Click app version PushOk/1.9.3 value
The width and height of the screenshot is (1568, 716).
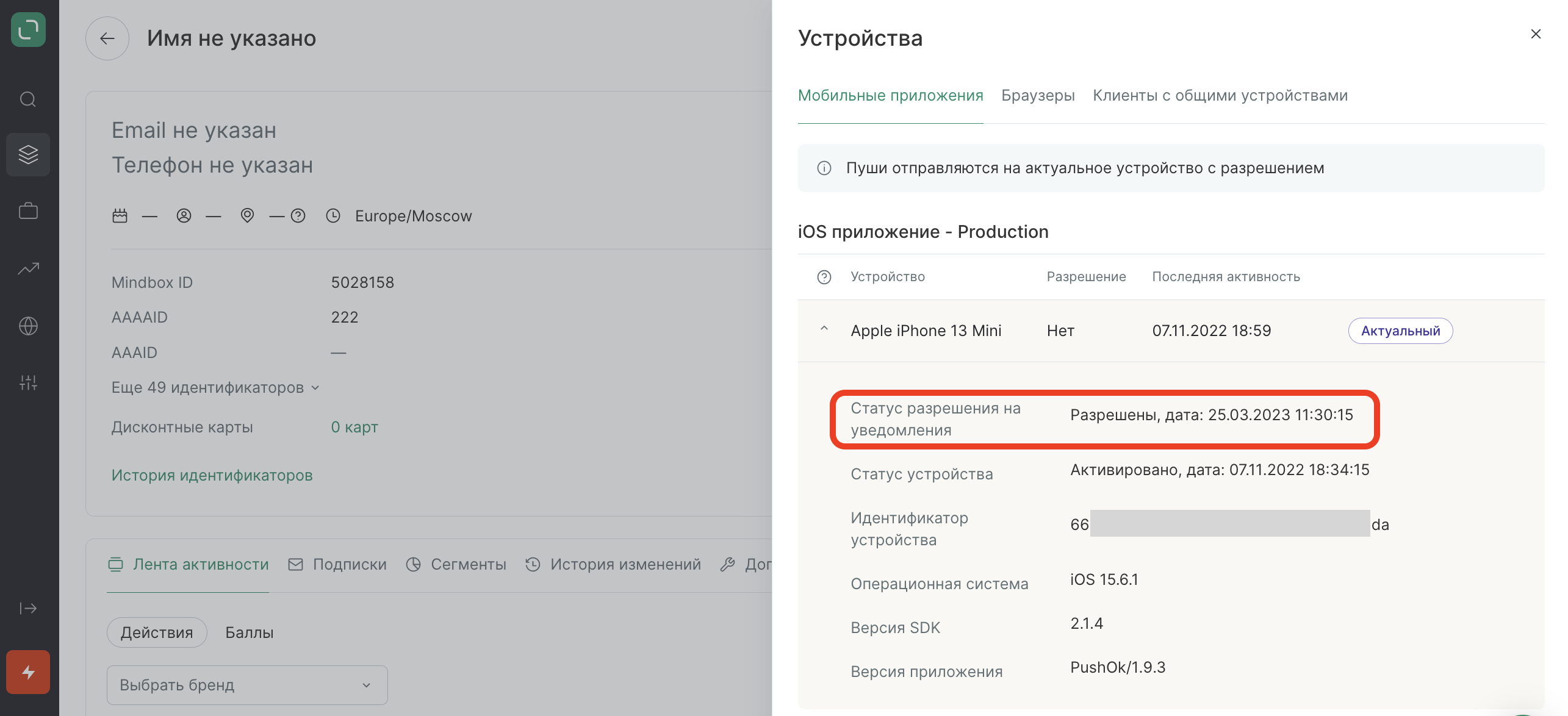1118,668
